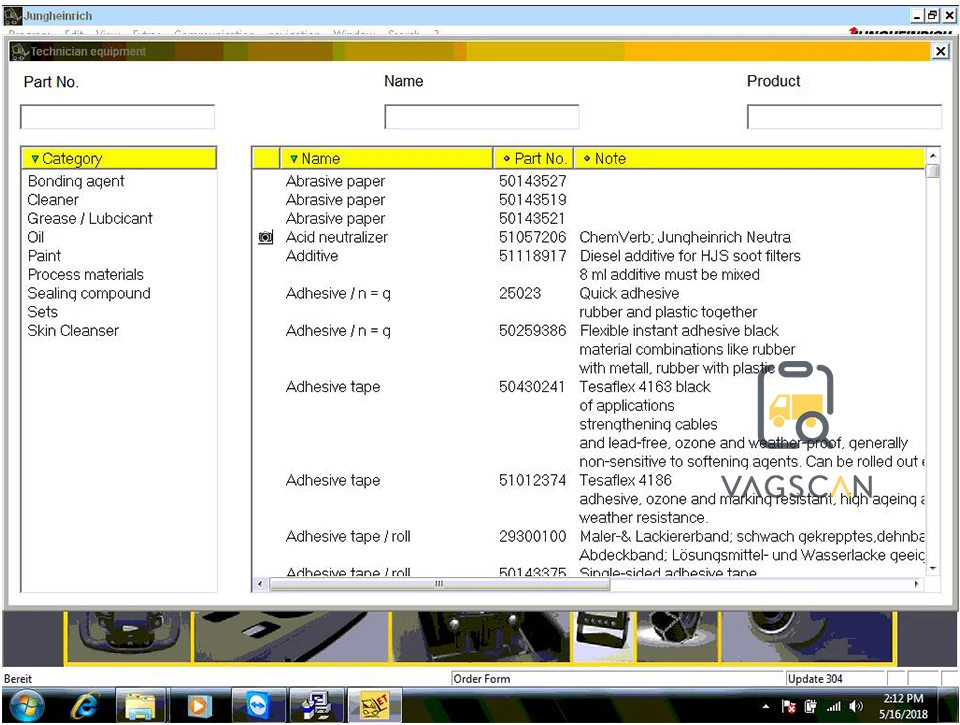Select the Skin Cleanser category
This screenshot has height=725, width=960.
[73, 331]
